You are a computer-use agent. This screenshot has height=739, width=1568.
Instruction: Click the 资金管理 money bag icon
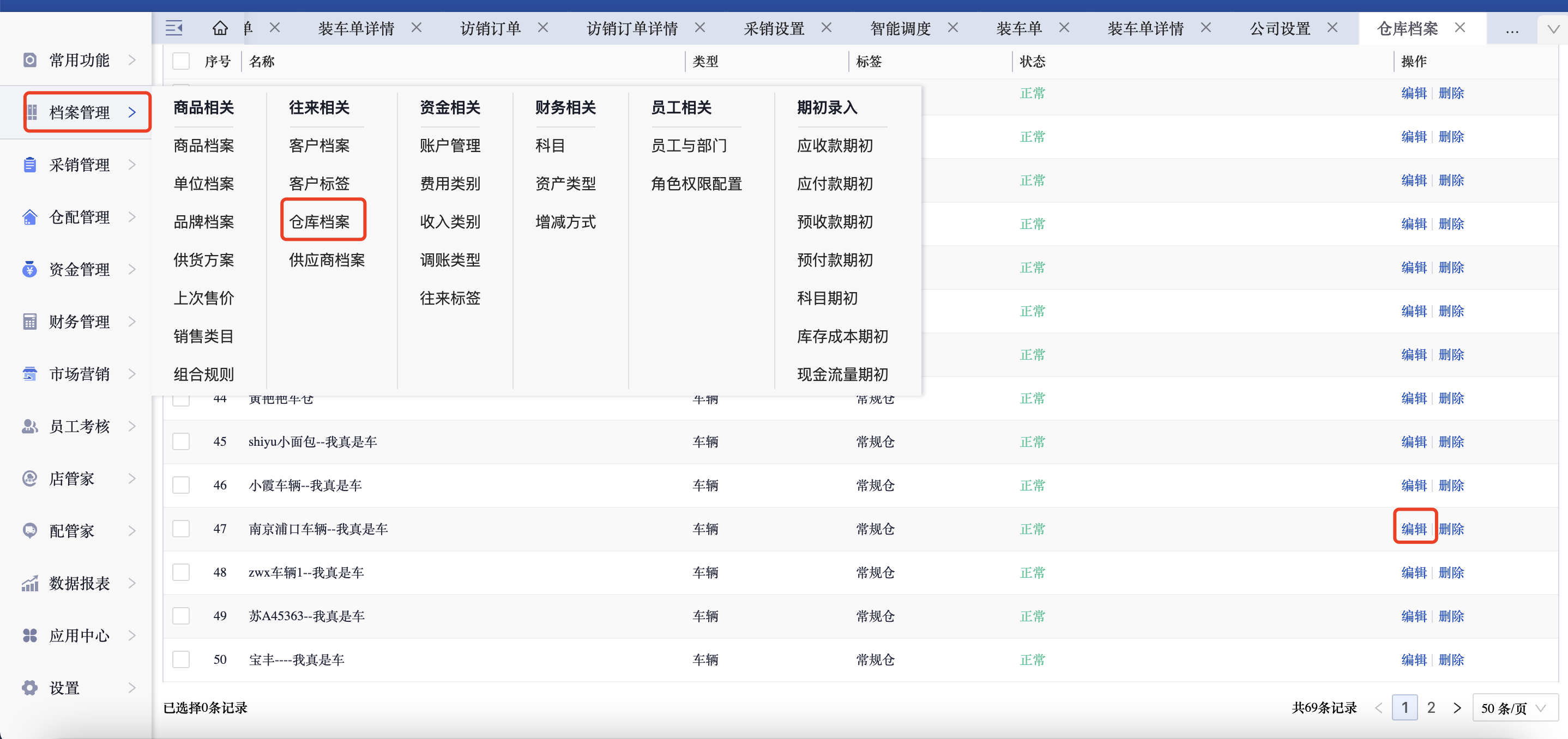(29, 269)
